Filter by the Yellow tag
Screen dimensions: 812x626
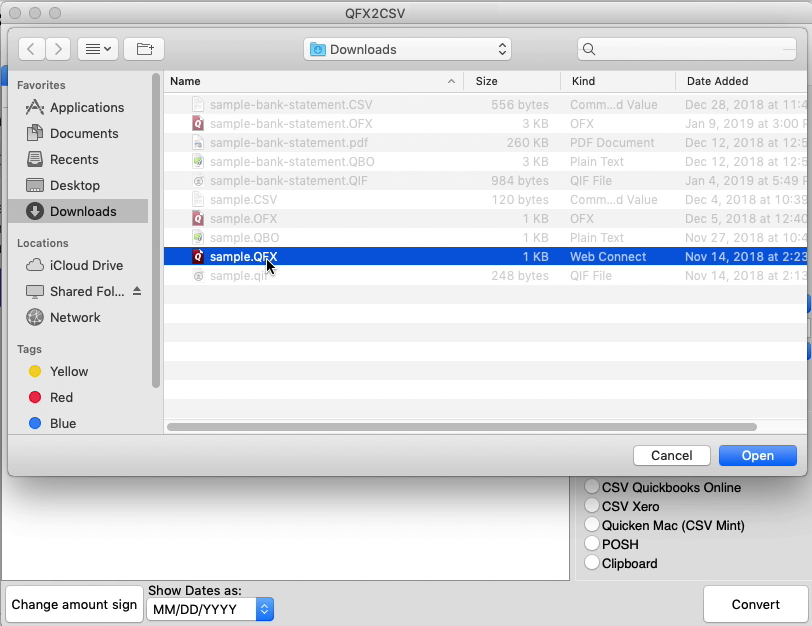(x=69, y=371)
